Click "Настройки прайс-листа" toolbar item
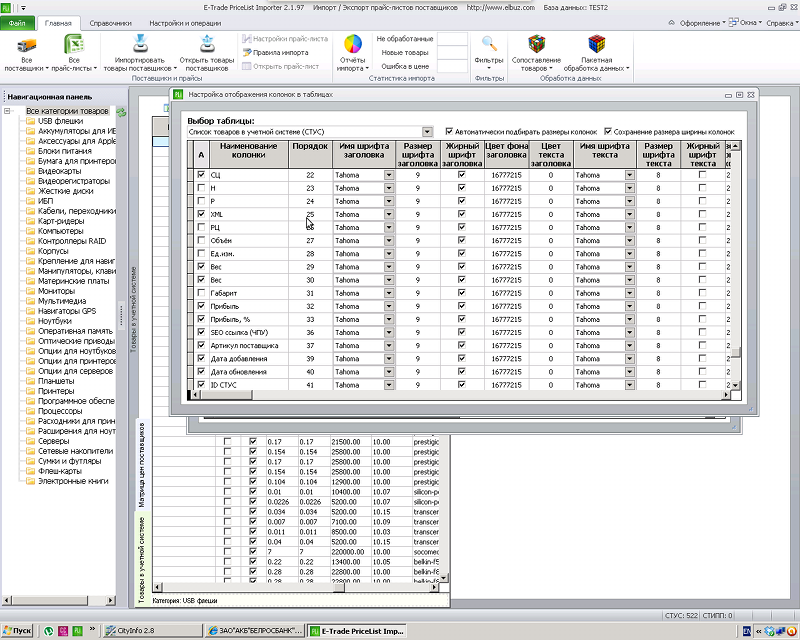Screen dimensions: 800x640 [x=285, y=39]
